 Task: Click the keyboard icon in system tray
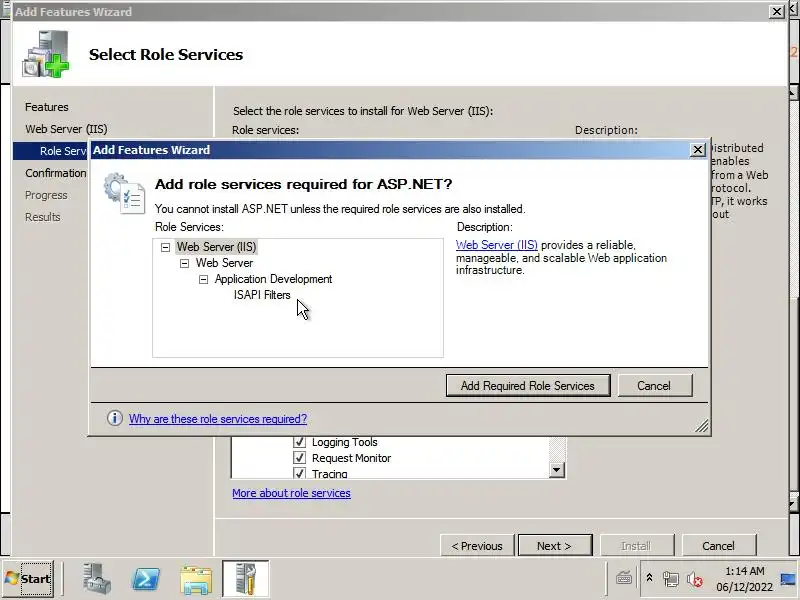point(623,579)
